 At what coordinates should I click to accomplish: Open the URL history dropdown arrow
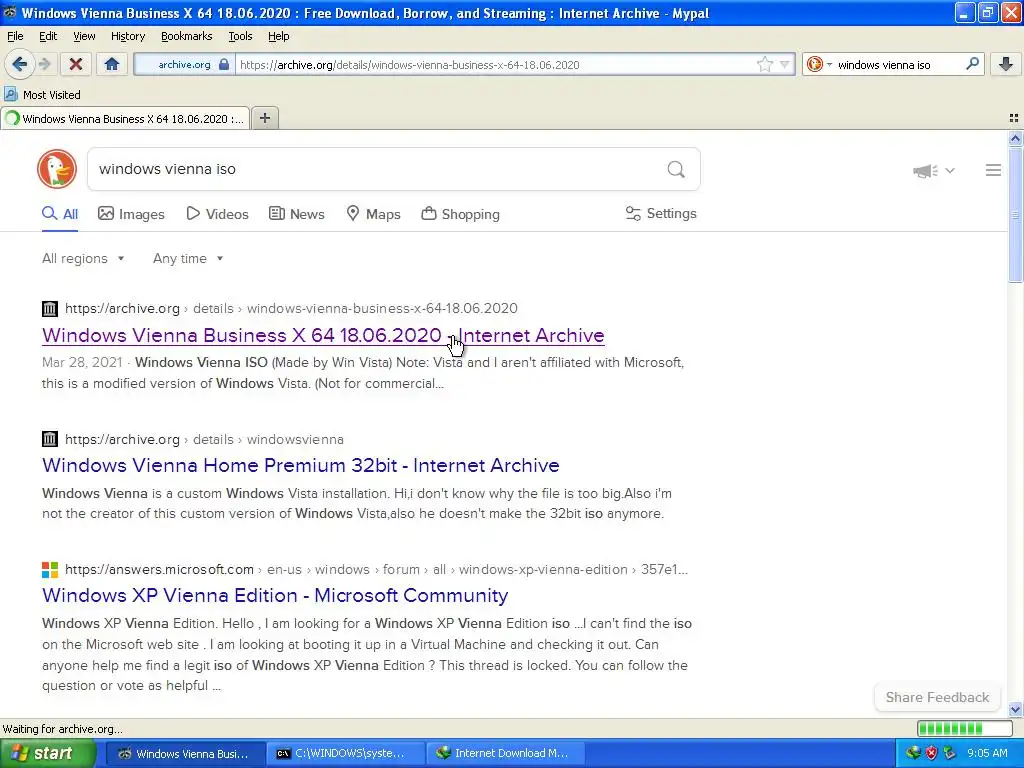pos(784,65)
